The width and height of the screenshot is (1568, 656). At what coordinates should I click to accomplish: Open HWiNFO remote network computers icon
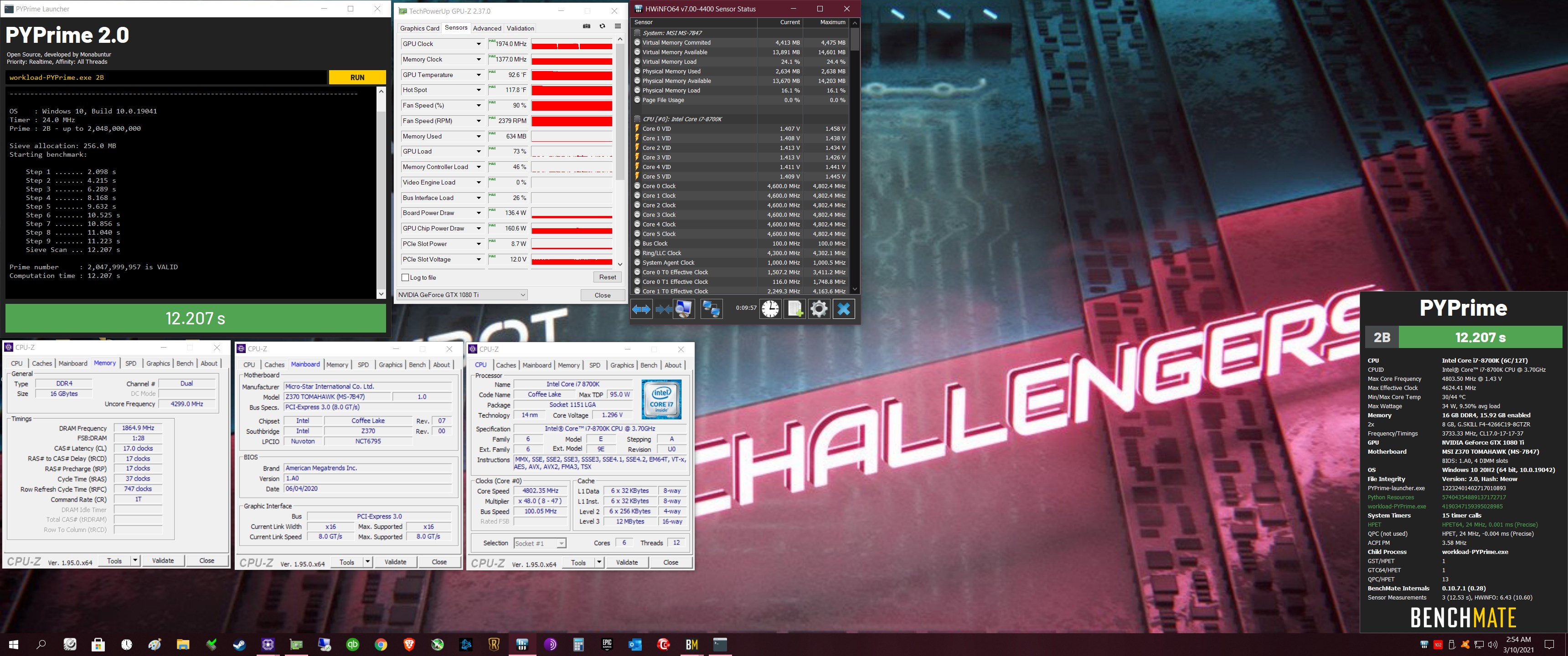(x=712, y=309)
